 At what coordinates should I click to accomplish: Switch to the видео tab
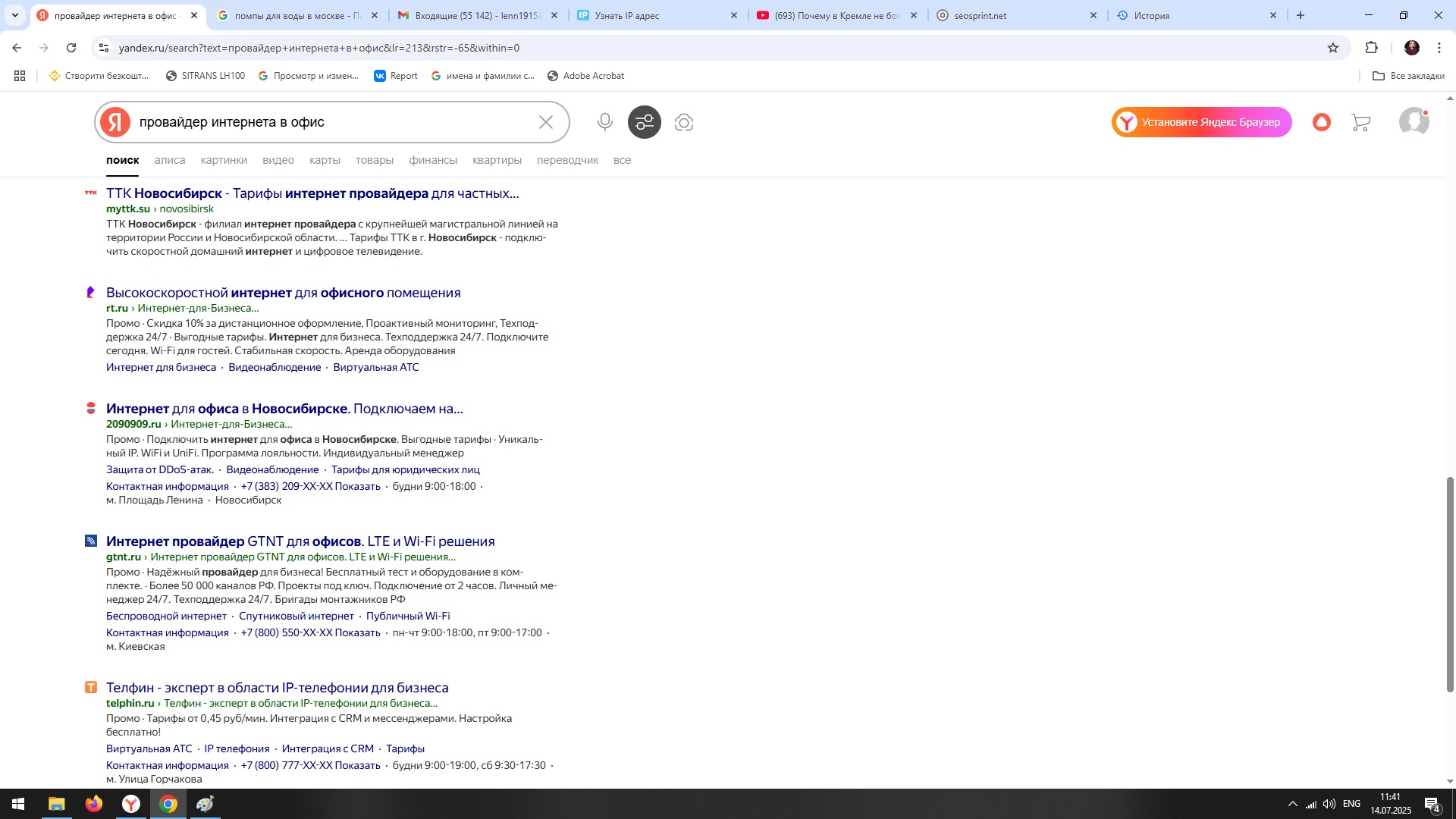point(278,160)
